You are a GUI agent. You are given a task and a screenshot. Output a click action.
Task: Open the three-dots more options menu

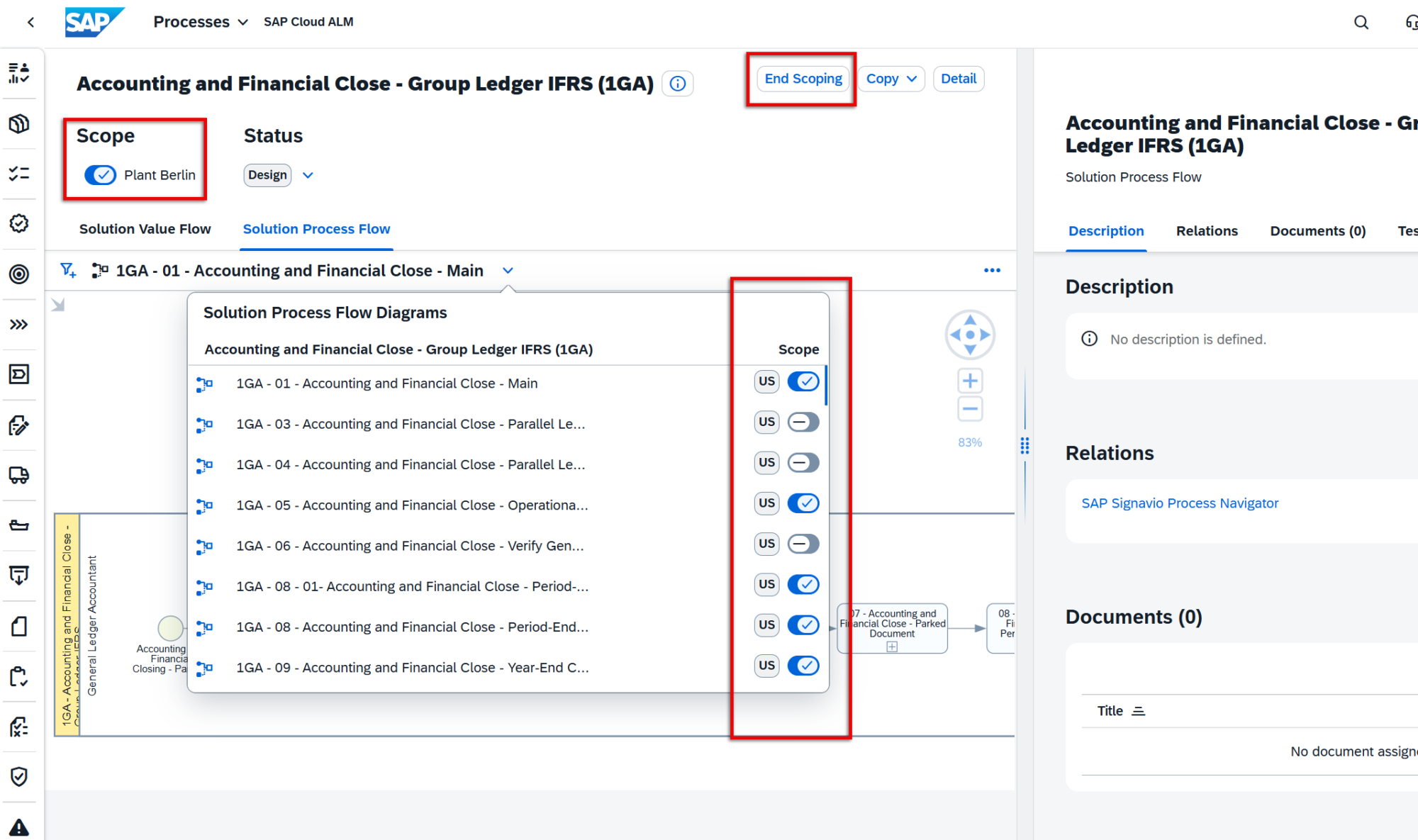(992, 270)
